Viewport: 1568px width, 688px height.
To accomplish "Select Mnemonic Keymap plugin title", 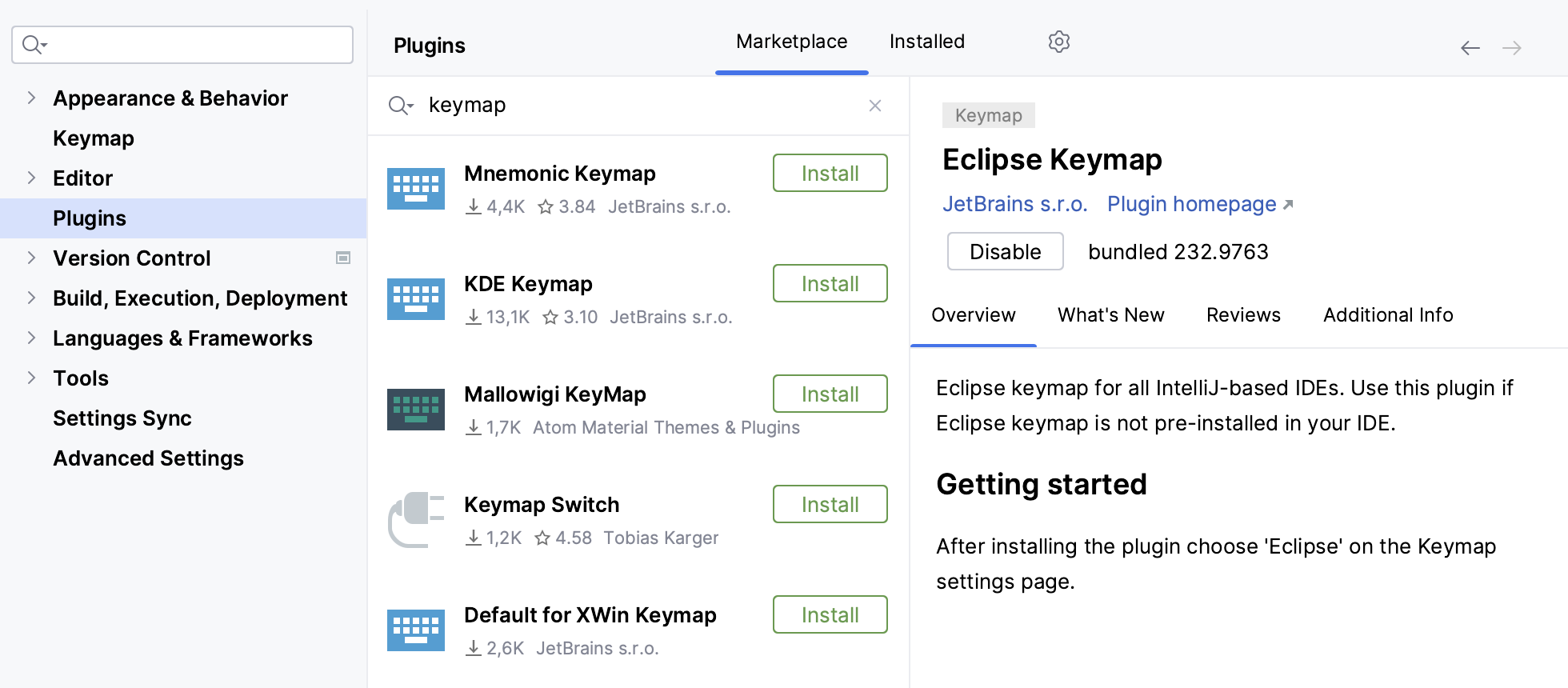I will point(560,173).
